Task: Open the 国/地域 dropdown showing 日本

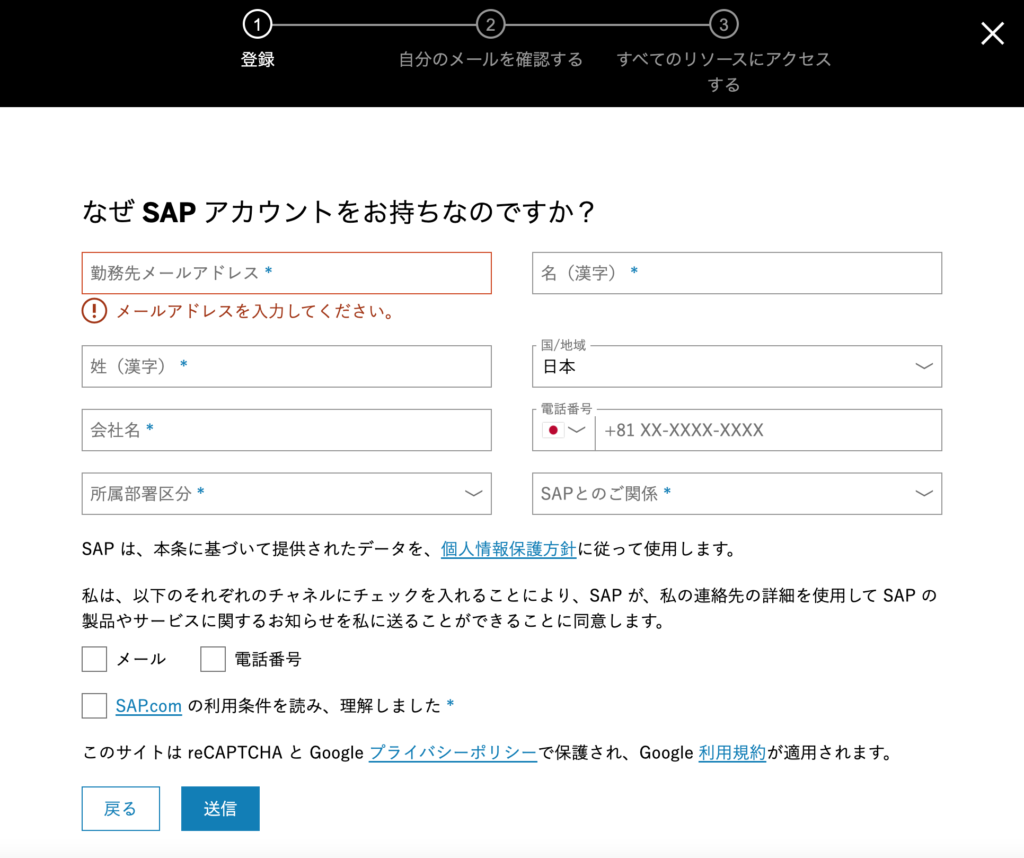Action: pos(737,366)
